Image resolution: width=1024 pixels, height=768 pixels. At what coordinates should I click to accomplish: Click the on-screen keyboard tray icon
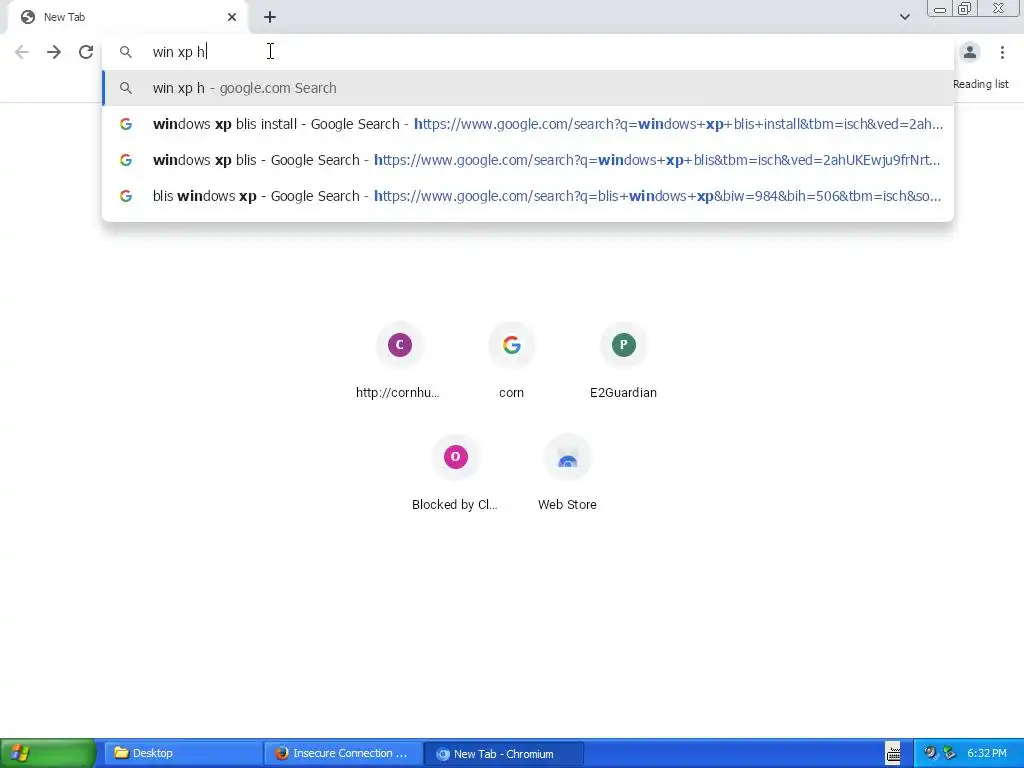893,753
